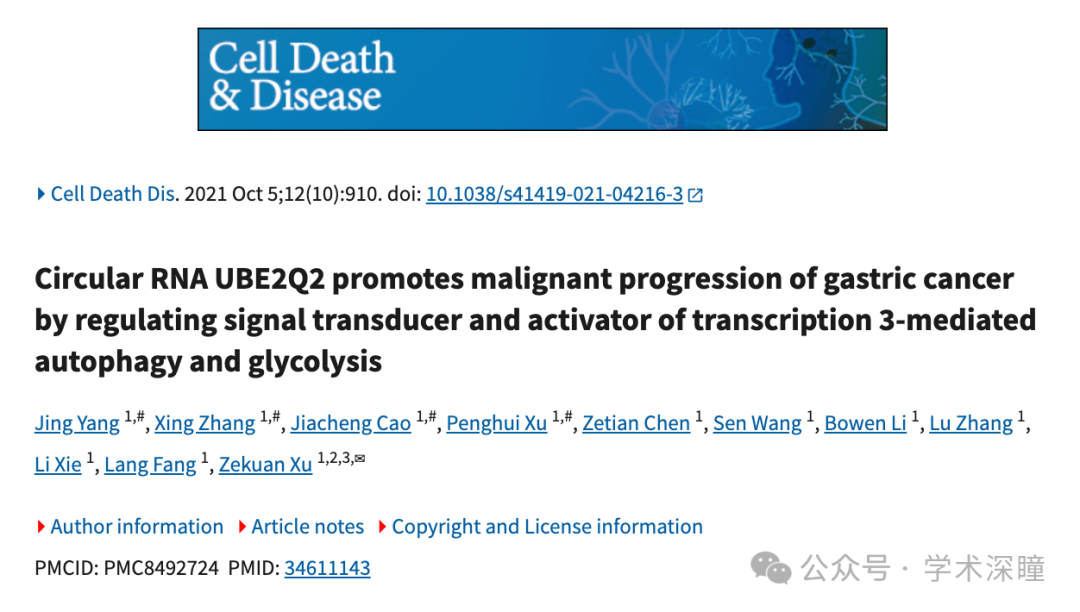Image resolution: width=1080 pixels, height=612 pixels.
Task: Open author Lang Fang's link
Action: (x=150, y=465)
